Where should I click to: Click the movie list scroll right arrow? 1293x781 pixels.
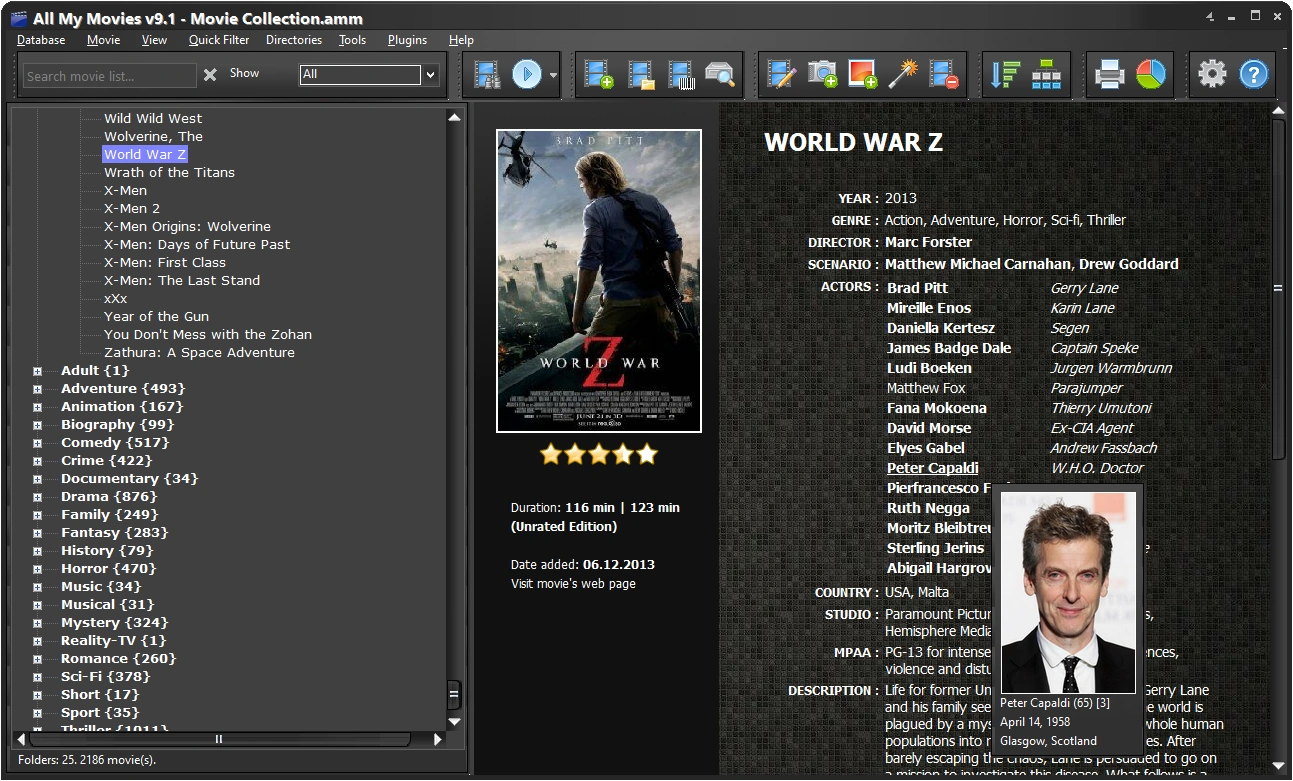[437, 739]
